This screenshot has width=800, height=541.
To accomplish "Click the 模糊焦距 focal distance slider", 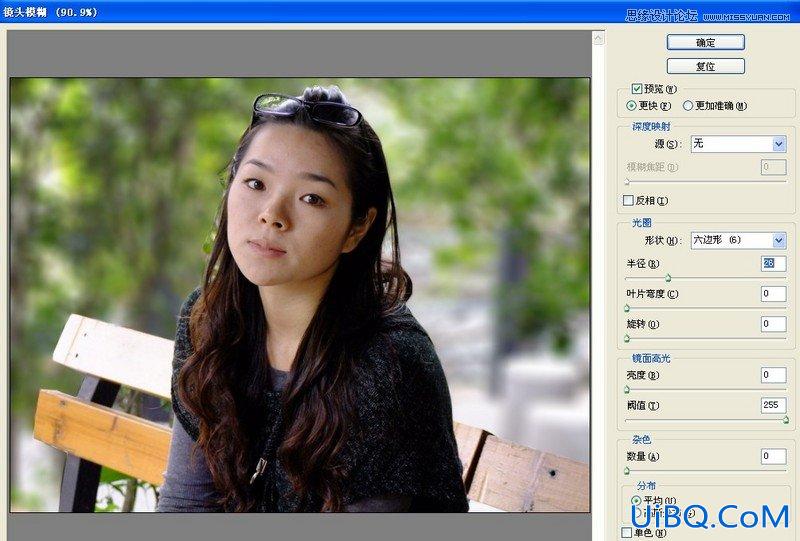I will [x=706, y=182].
